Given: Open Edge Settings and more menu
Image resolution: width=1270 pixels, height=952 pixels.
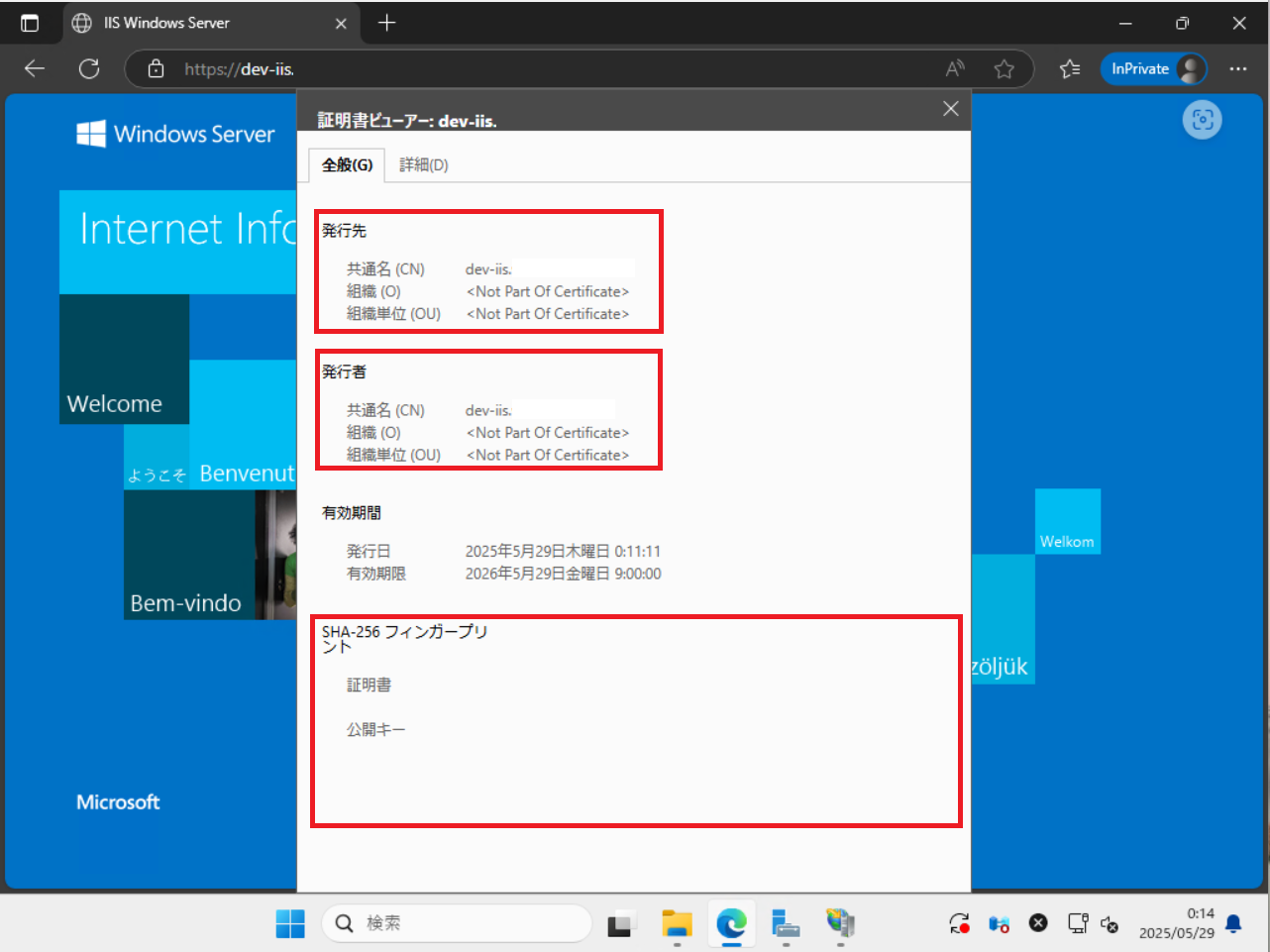Looking at the screenshot, I should tap(1238, 68).
